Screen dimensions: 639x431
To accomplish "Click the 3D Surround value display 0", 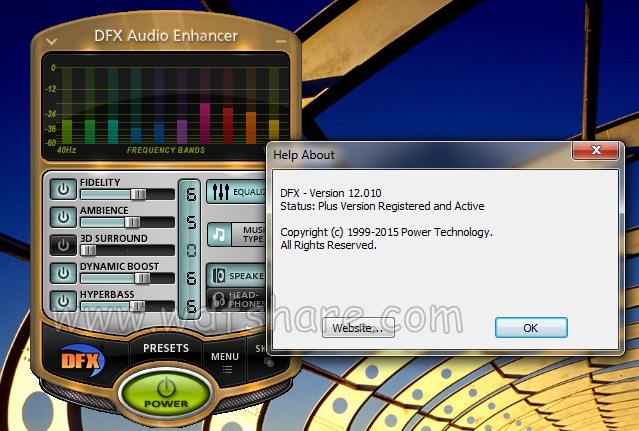I will (191, 251).
